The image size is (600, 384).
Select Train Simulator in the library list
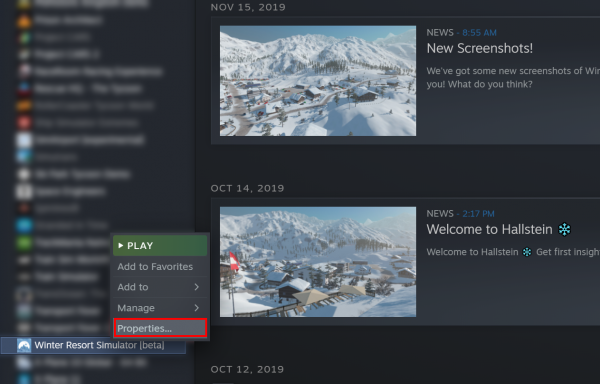pyautogui.click(x=57, y=277)
